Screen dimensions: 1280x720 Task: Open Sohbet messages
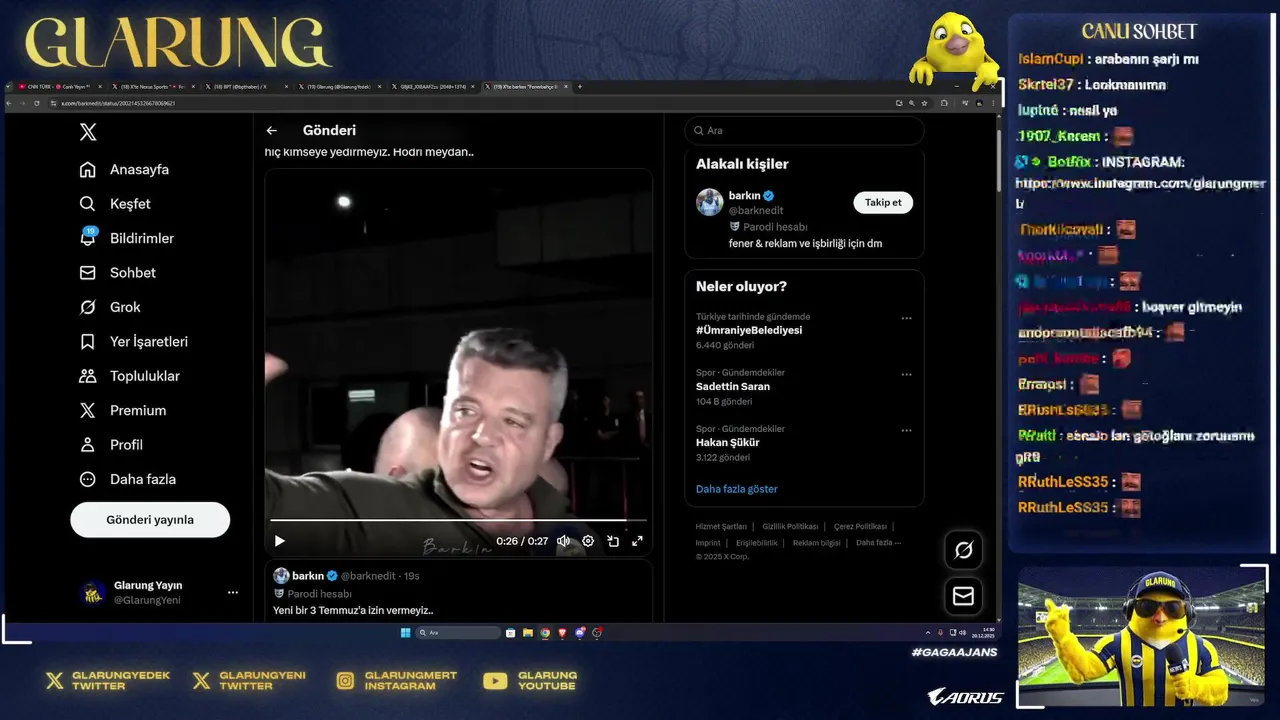(x=118, y=272)
